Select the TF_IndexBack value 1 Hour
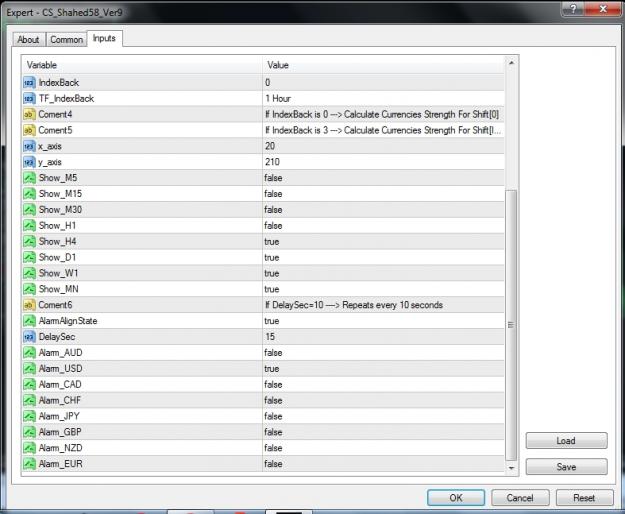The width and height of the screenshot is (625, 514). coord(278,98)
